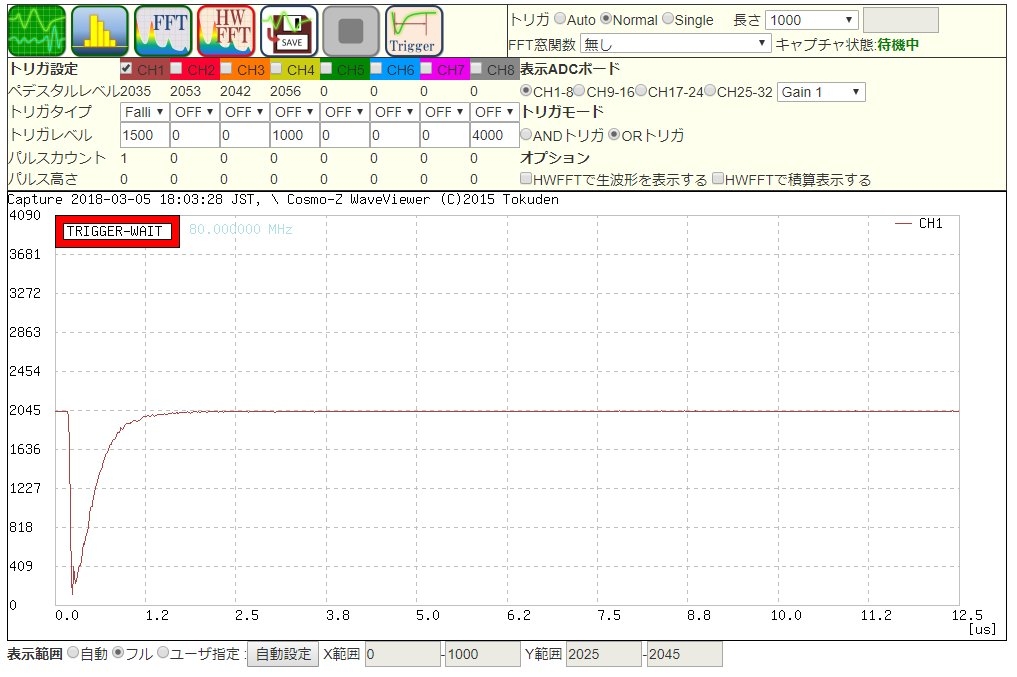The image size is (1017, 677).
Task: Select CH9-16 ADC board option
Action: coord(580,92)
